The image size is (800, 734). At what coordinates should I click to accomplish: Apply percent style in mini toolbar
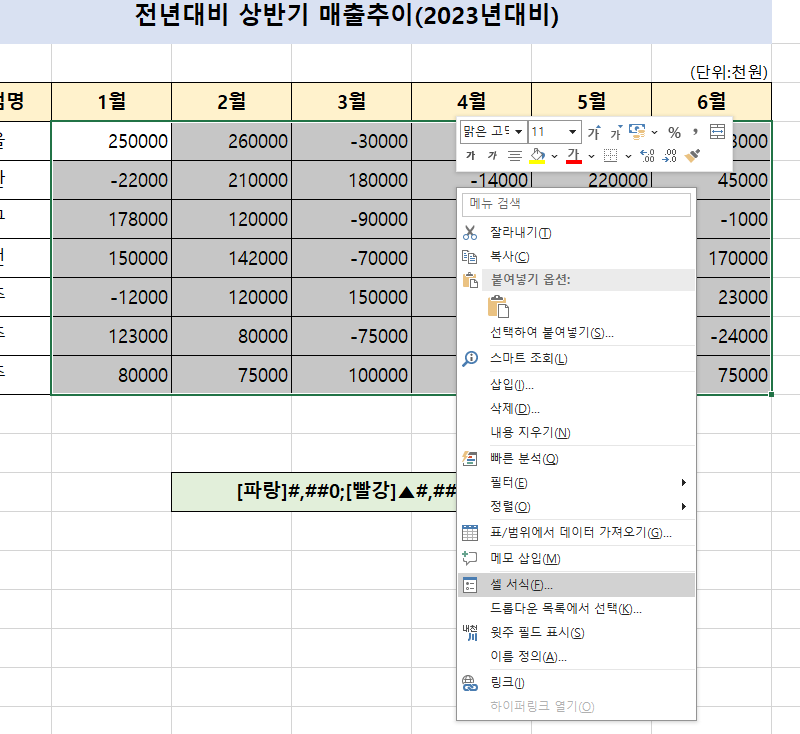point(674,133)
